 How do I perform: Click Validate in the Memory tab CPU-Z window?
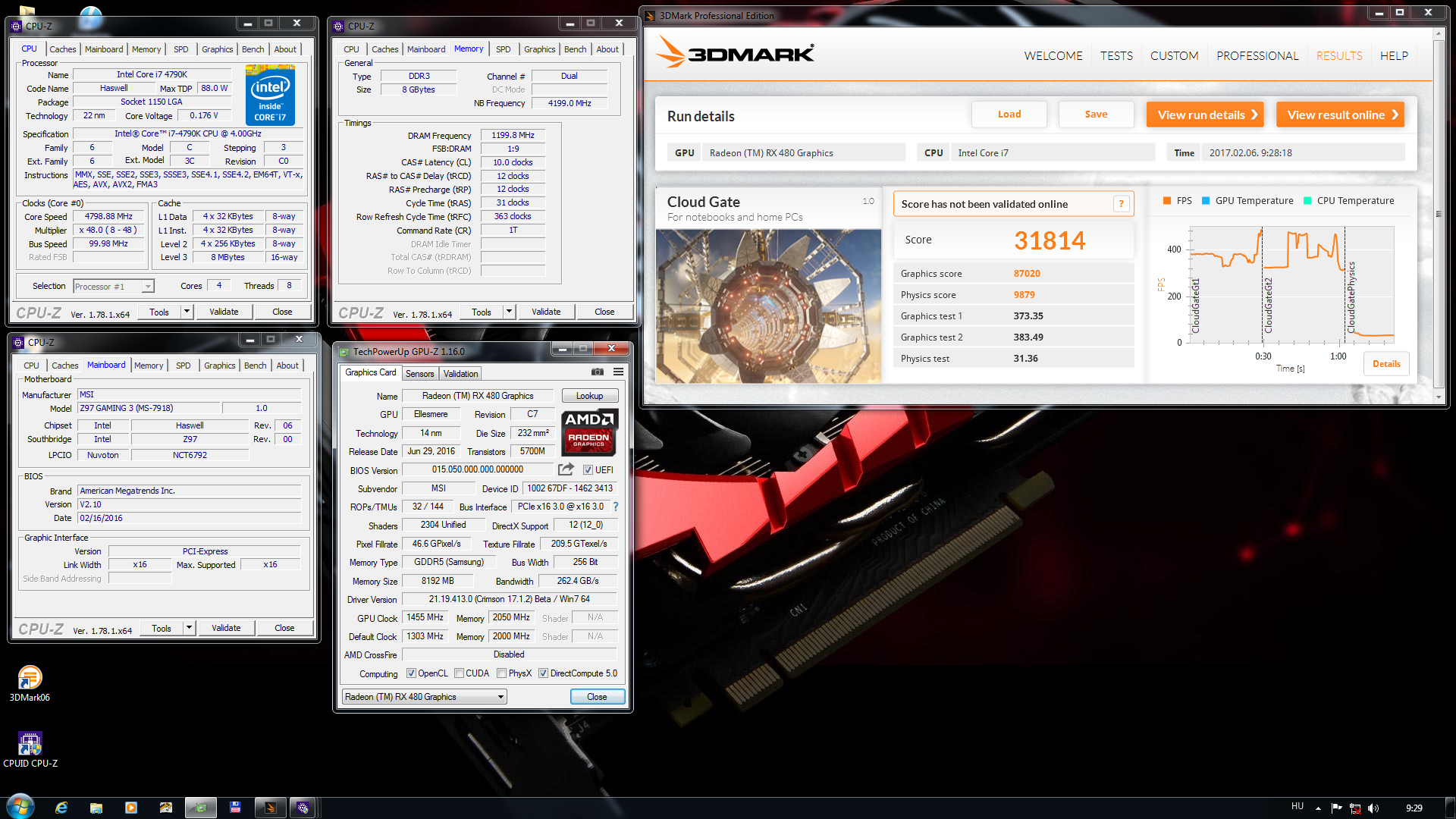[x=546, y=312]
